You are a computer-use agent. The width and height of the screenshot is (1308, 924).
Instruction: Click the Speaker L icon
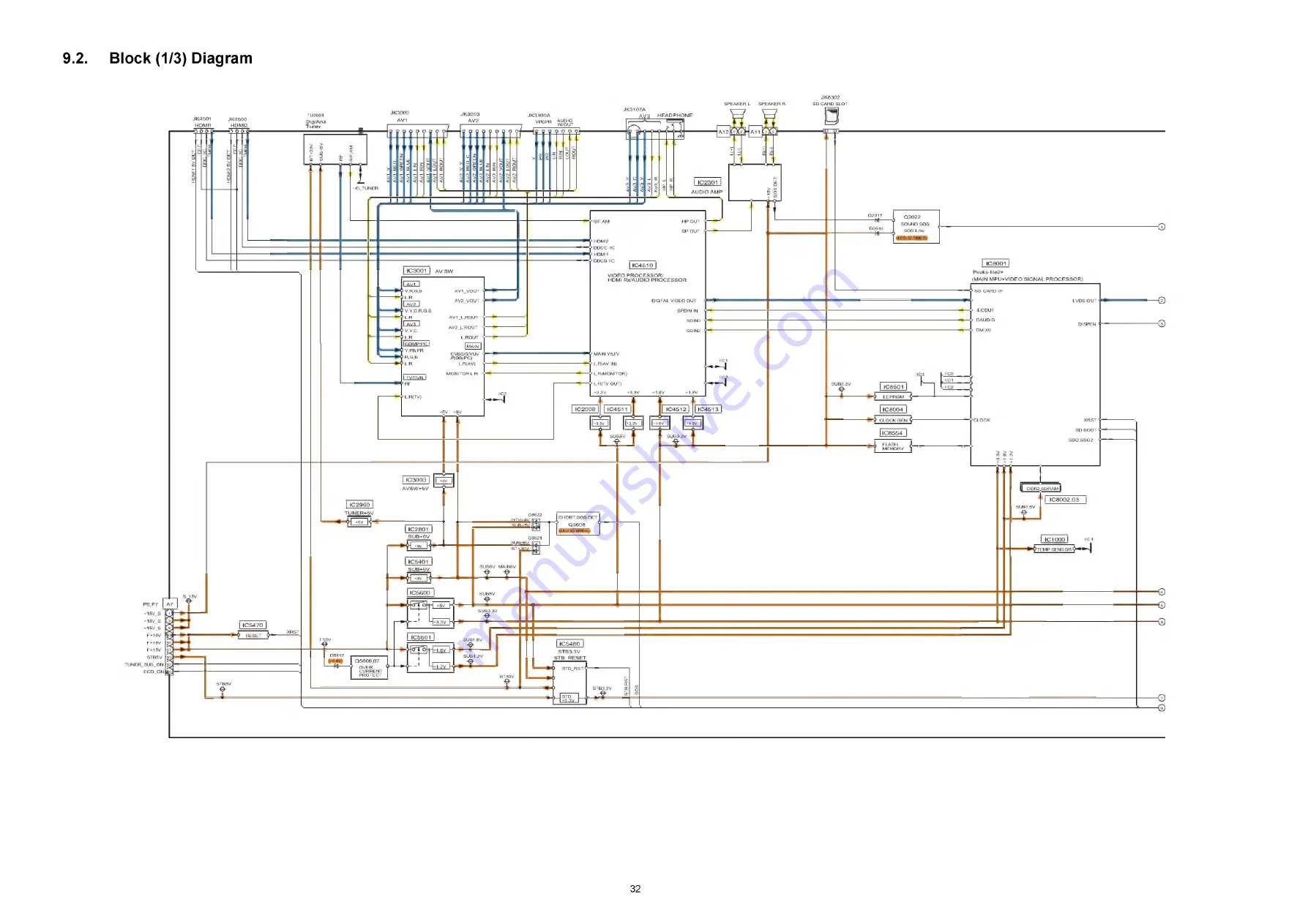pos(738,113)
